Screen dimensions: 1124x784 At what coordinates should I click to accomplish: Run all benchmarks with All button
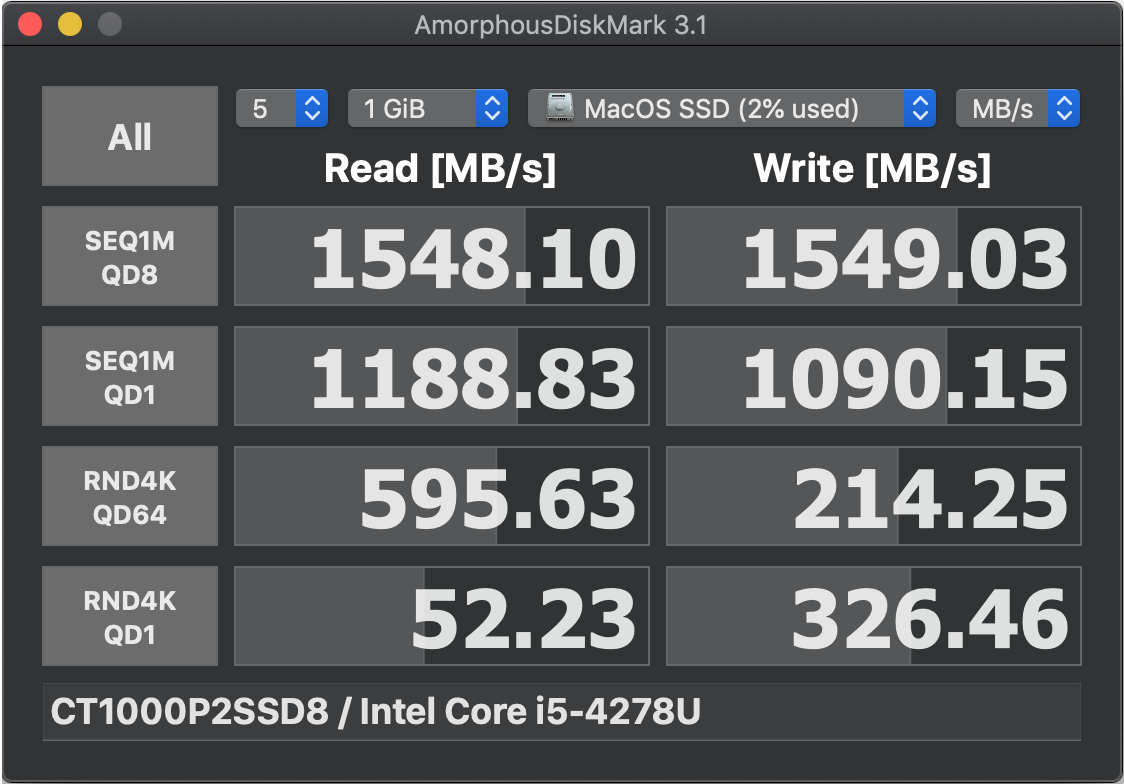pos(130,136)
